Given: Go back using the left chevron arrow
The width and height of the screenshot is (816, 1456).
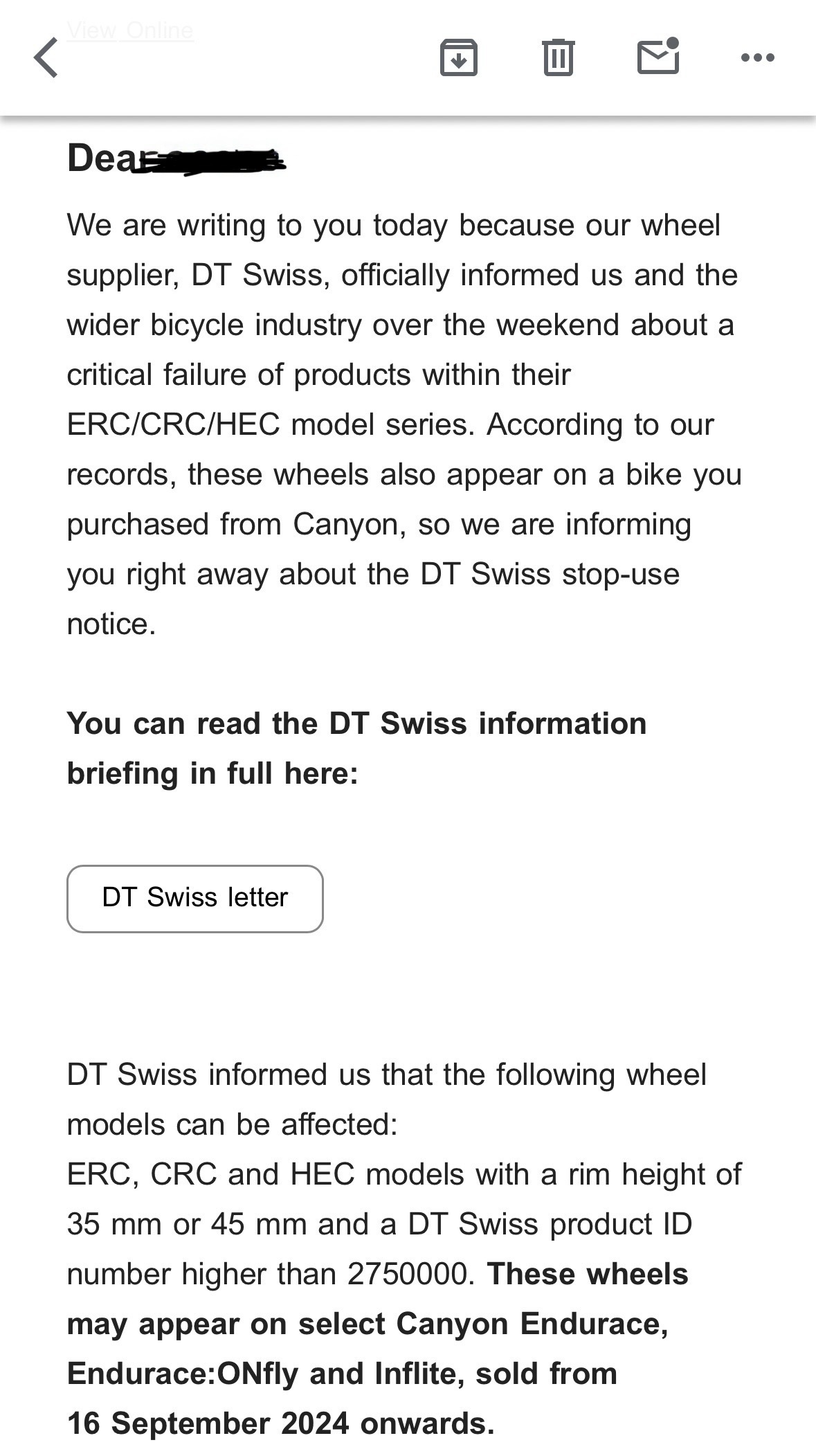Looking at the screenshot, I should click(x=46, y=57).
